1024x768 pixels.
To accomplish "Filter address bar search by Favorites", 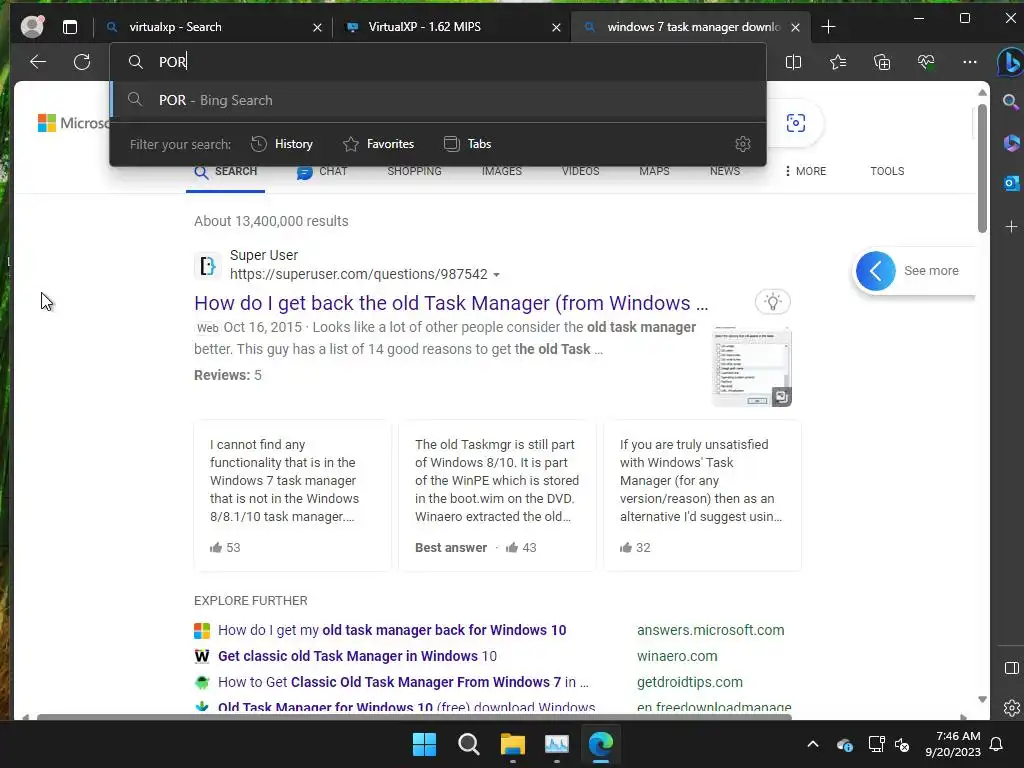I will (x=378, y=144).
